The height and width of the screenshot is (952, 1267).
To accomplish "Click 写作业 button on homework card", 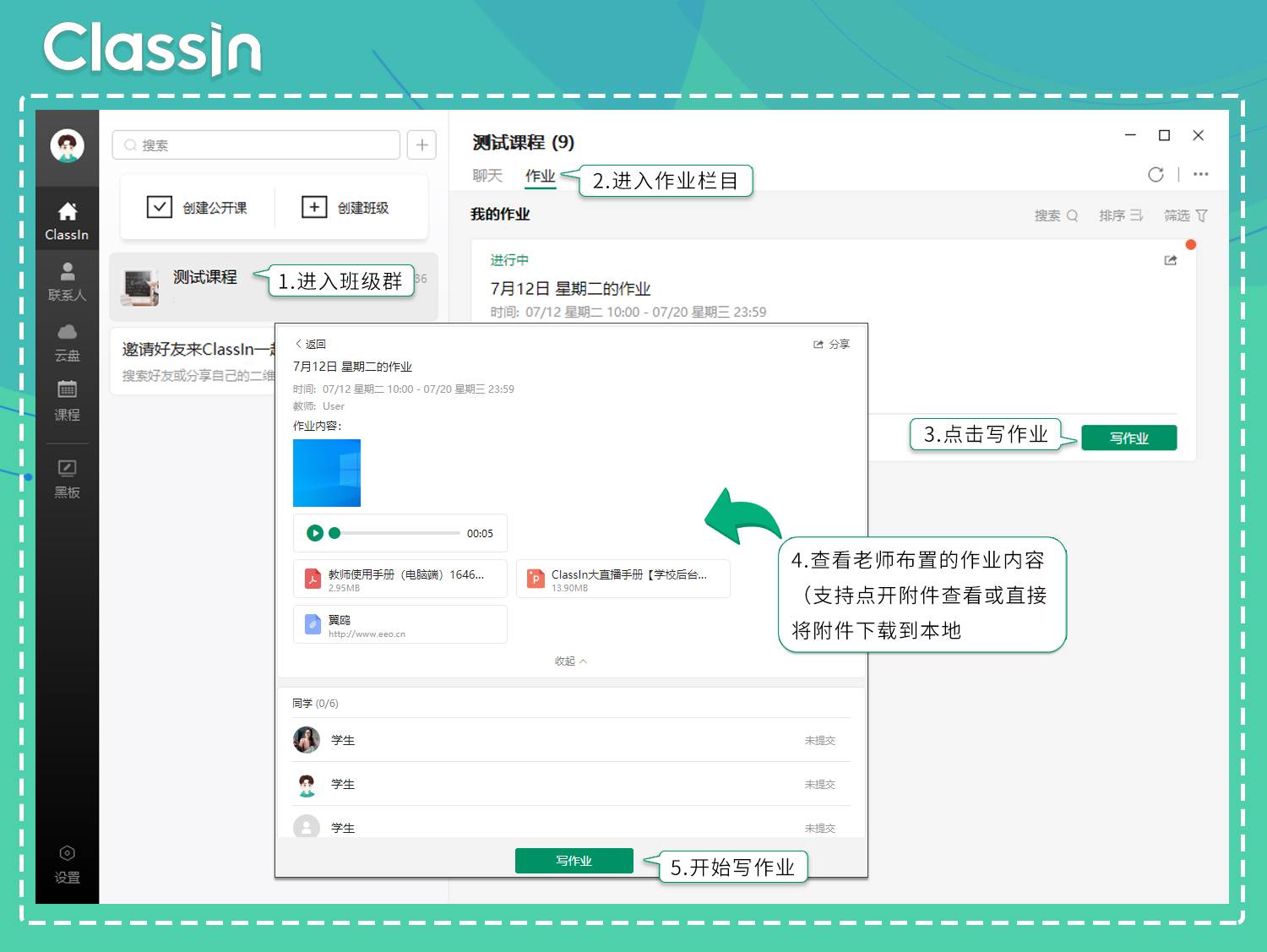I will coord(1128,438).
